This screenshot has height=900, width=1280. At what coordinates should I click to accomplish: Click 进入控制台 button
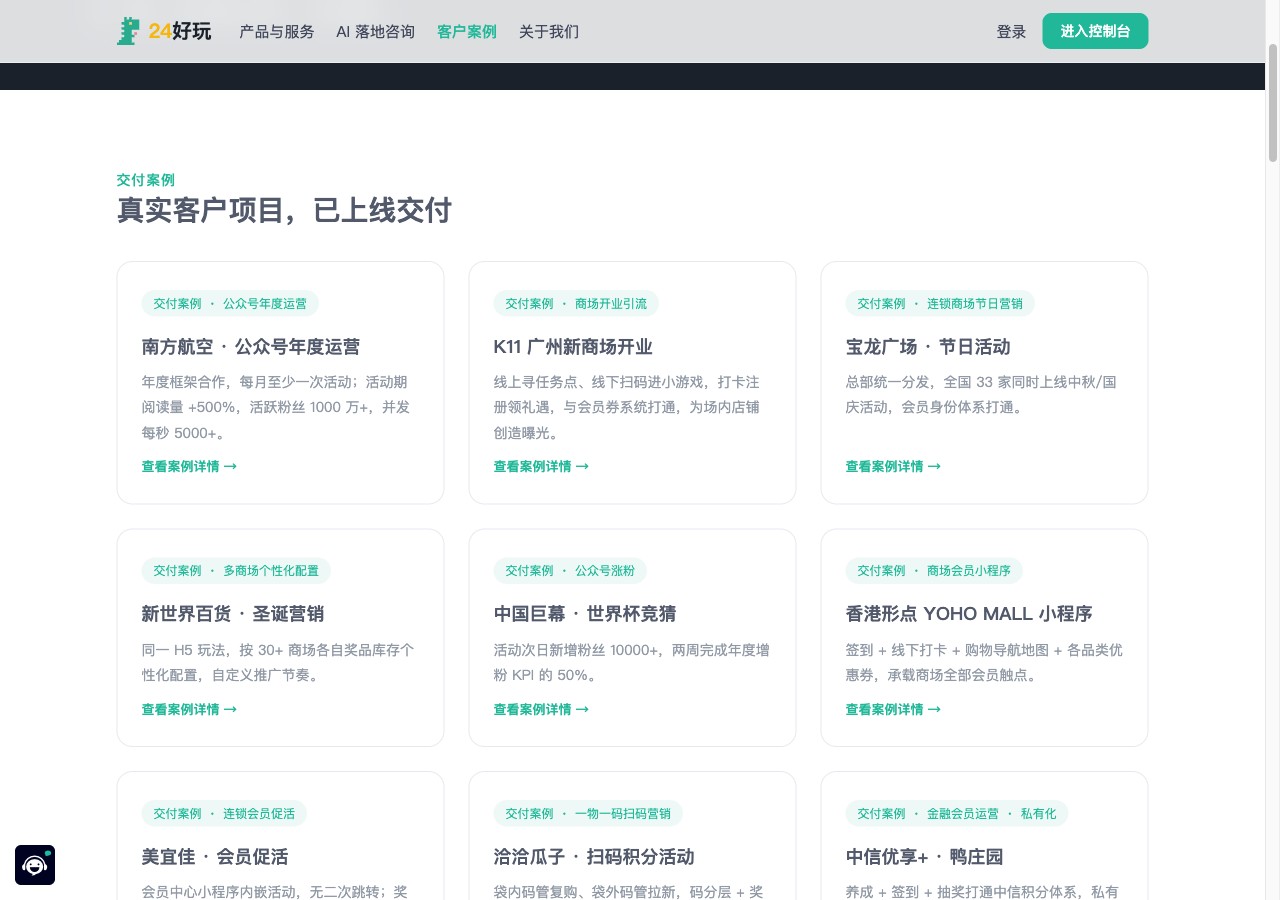pyautogui.click(x=1095, y=31)
